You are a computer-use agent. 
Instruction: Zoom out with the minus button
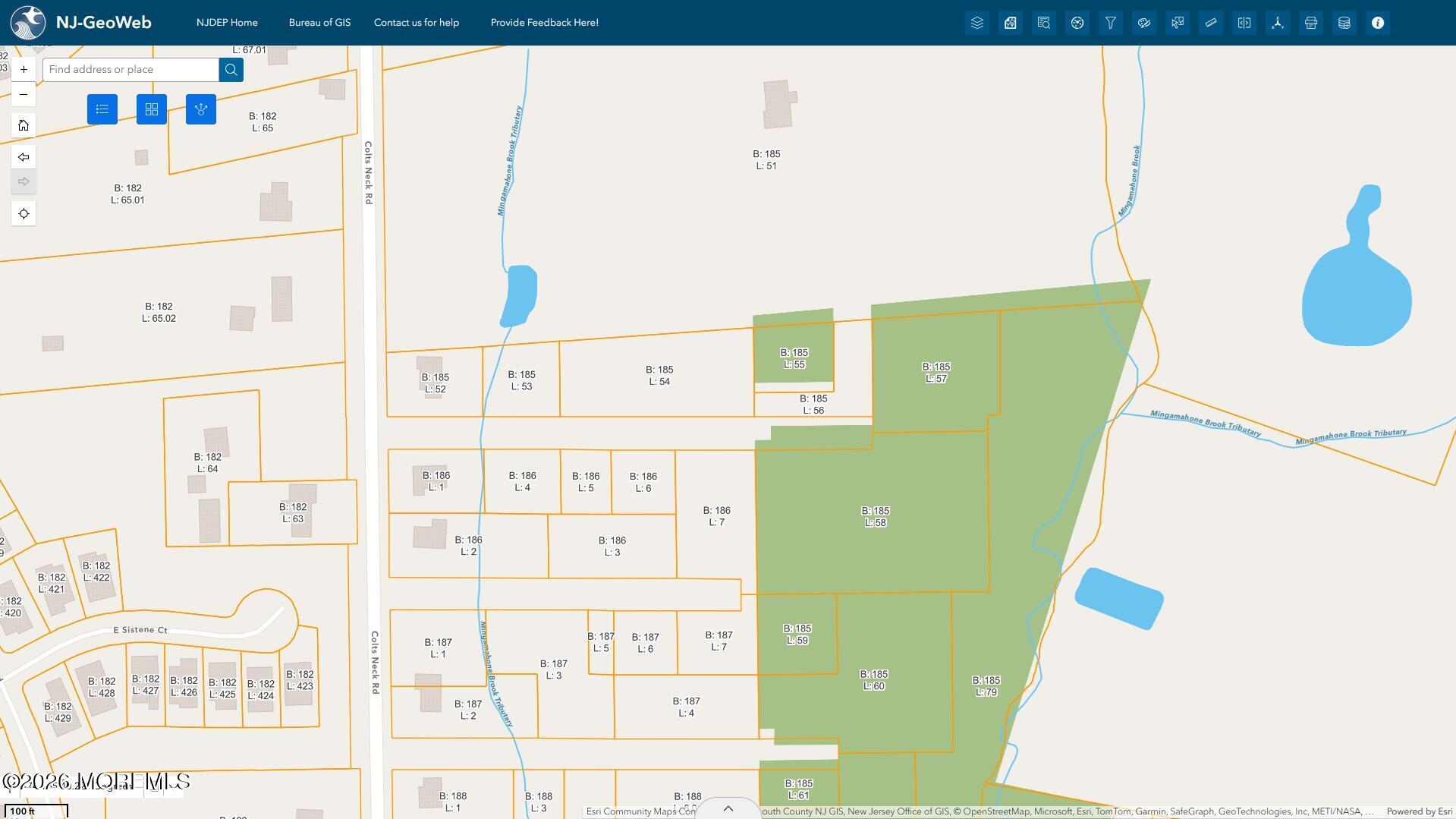click(x=24, y=94)
